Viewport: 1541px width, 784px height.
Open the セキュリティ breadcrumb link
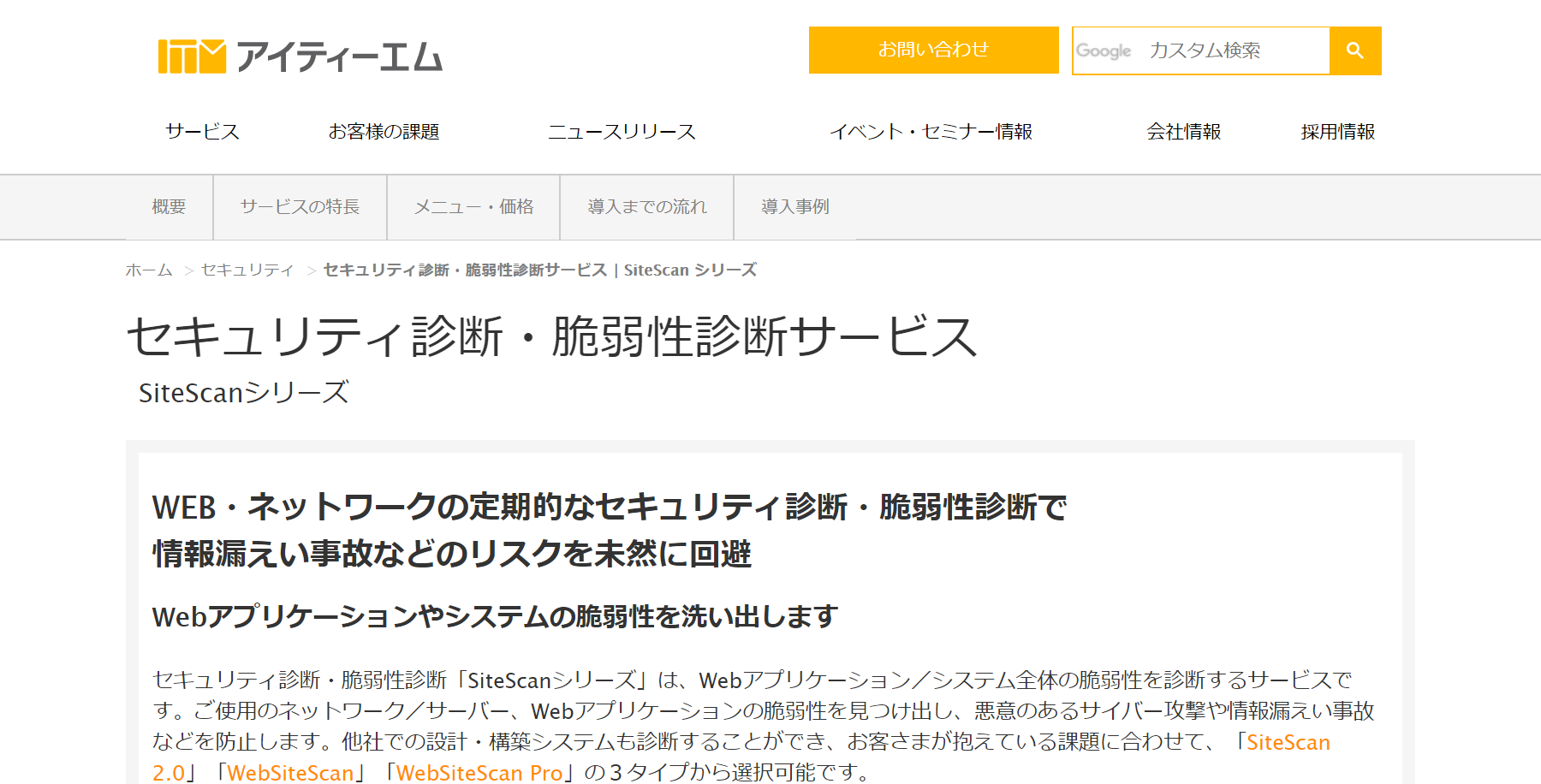246,269
